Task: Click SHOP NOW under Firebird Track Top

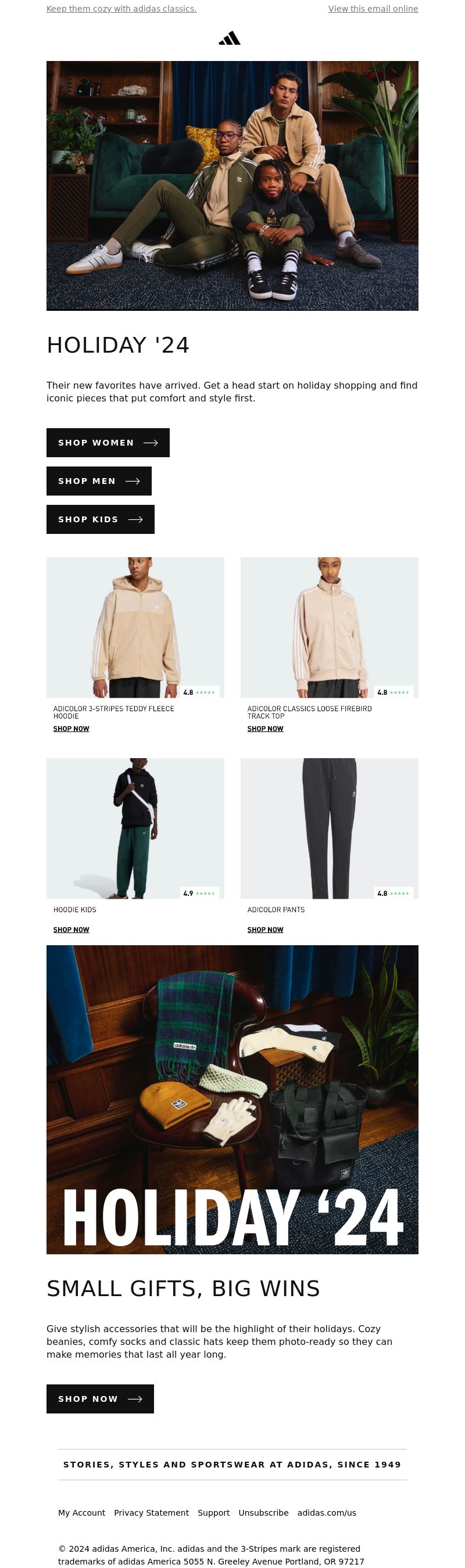Action: 266,729
